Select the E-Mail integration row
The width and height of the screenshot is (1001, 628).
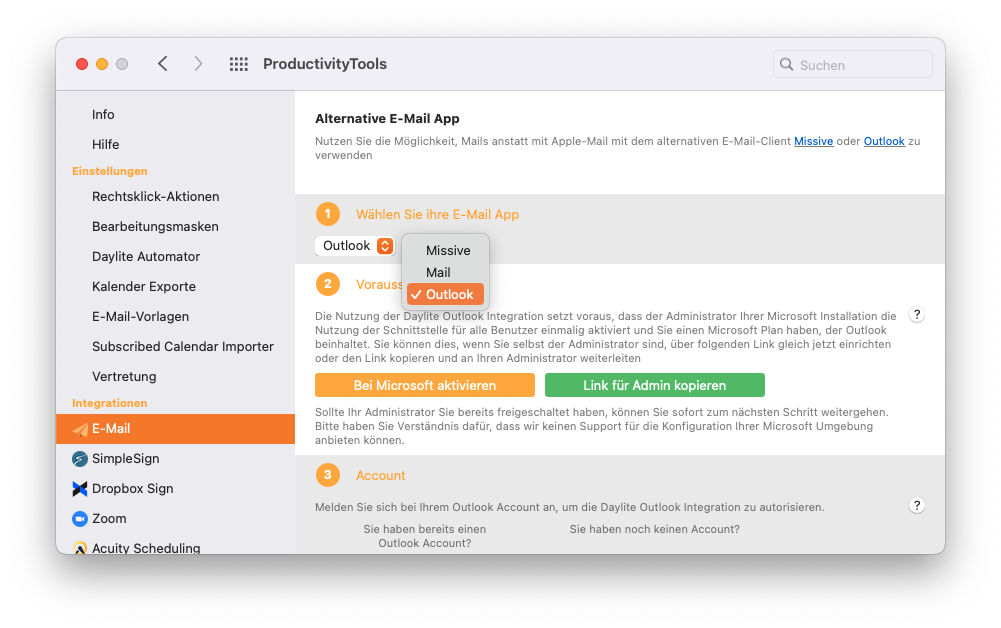coord(176,429)
